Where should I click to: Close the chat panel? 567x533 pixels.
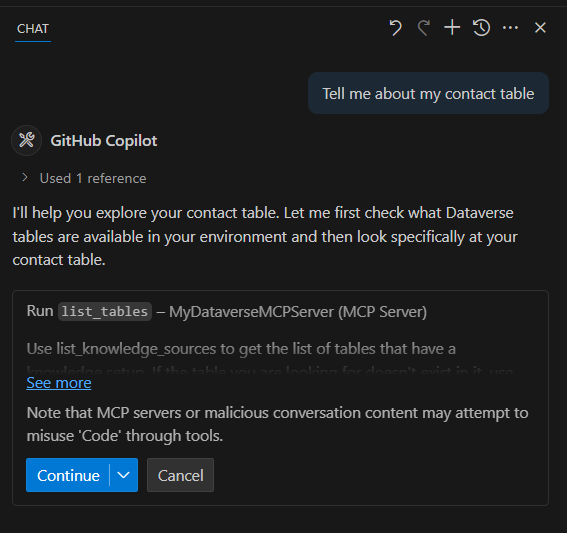click(x=540, y=28)
